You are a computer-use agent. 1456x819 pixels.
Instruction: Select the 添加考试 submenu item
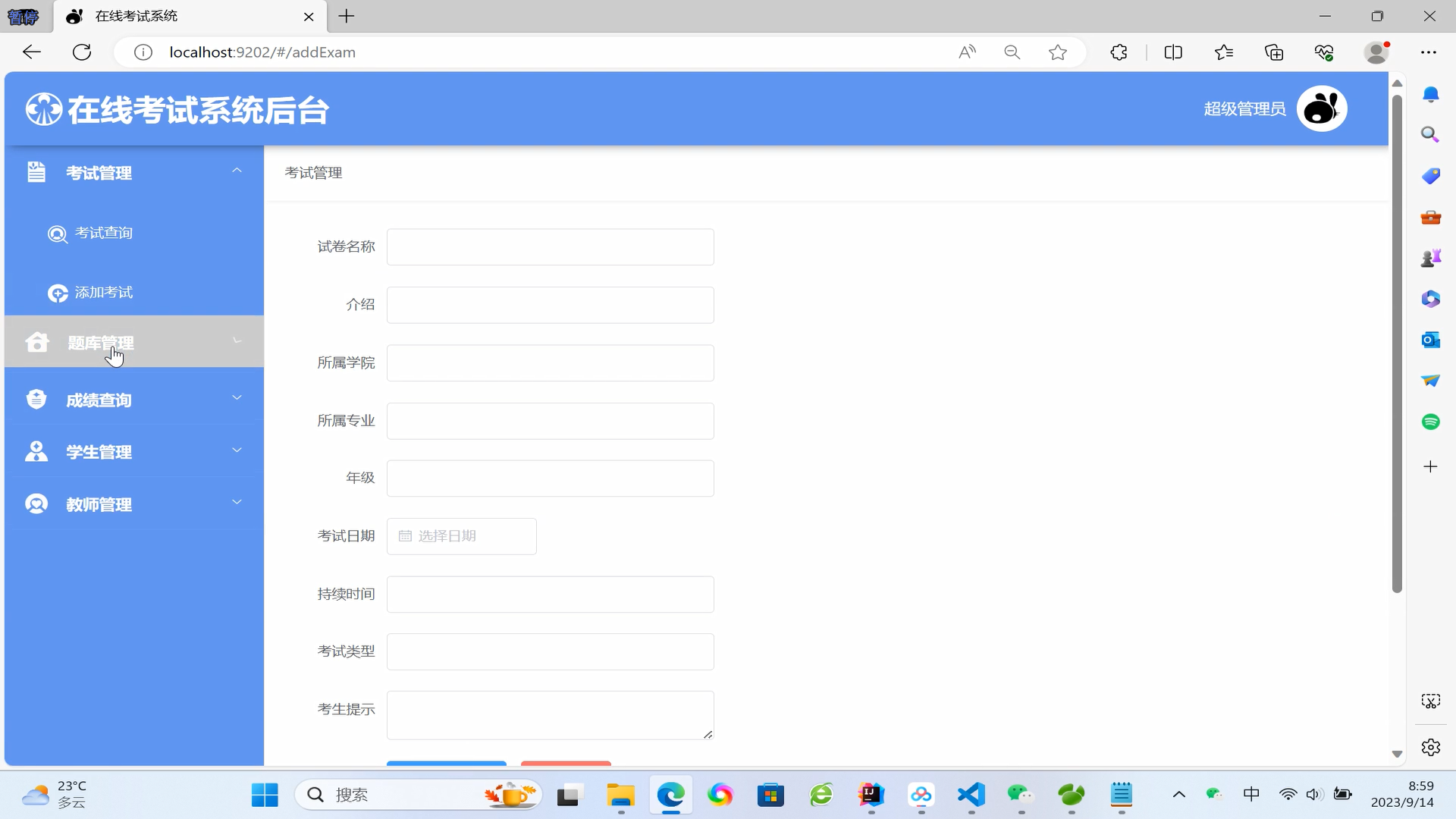point(103,293)
